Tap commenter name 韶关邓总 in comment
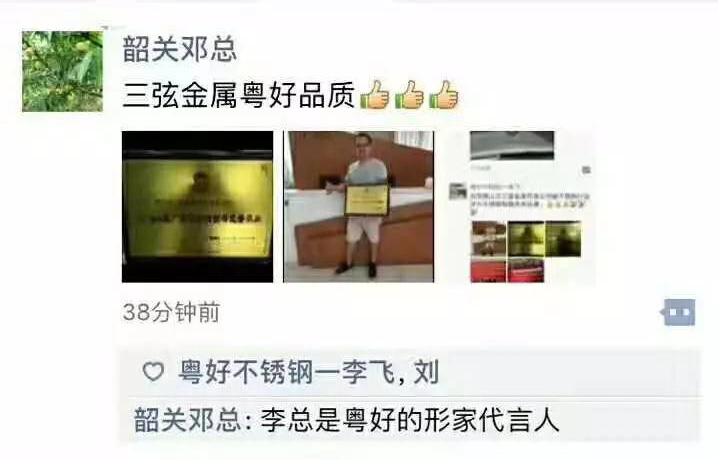This screenshot has width=718, height=460. click(x=187, y=419)
